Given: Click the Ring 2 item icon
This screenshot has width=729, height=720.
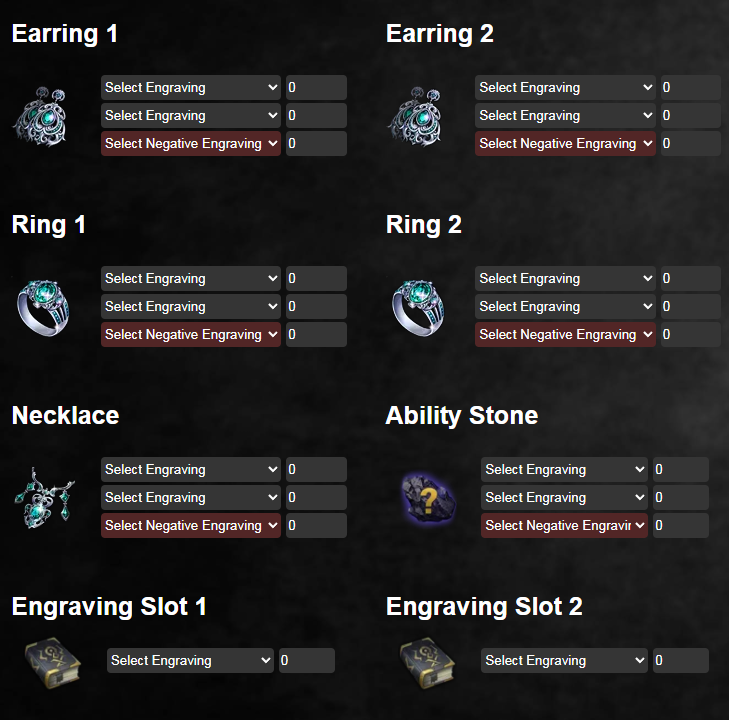Looking at the screenshot, I should 418,307.
